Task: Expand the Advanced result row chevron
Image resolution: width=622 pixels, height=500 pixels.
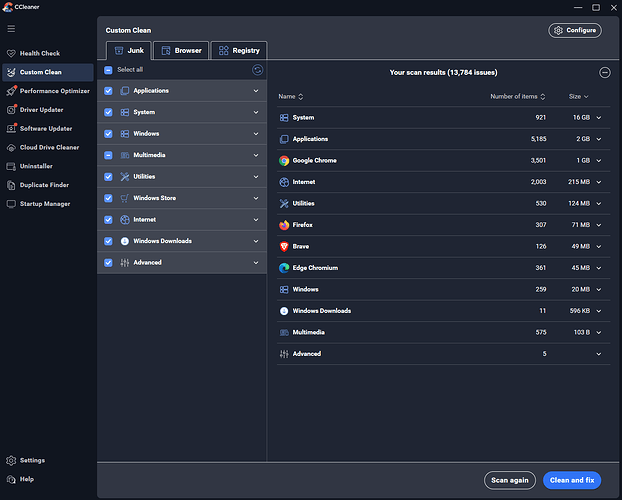Action: tap(599, 354)
